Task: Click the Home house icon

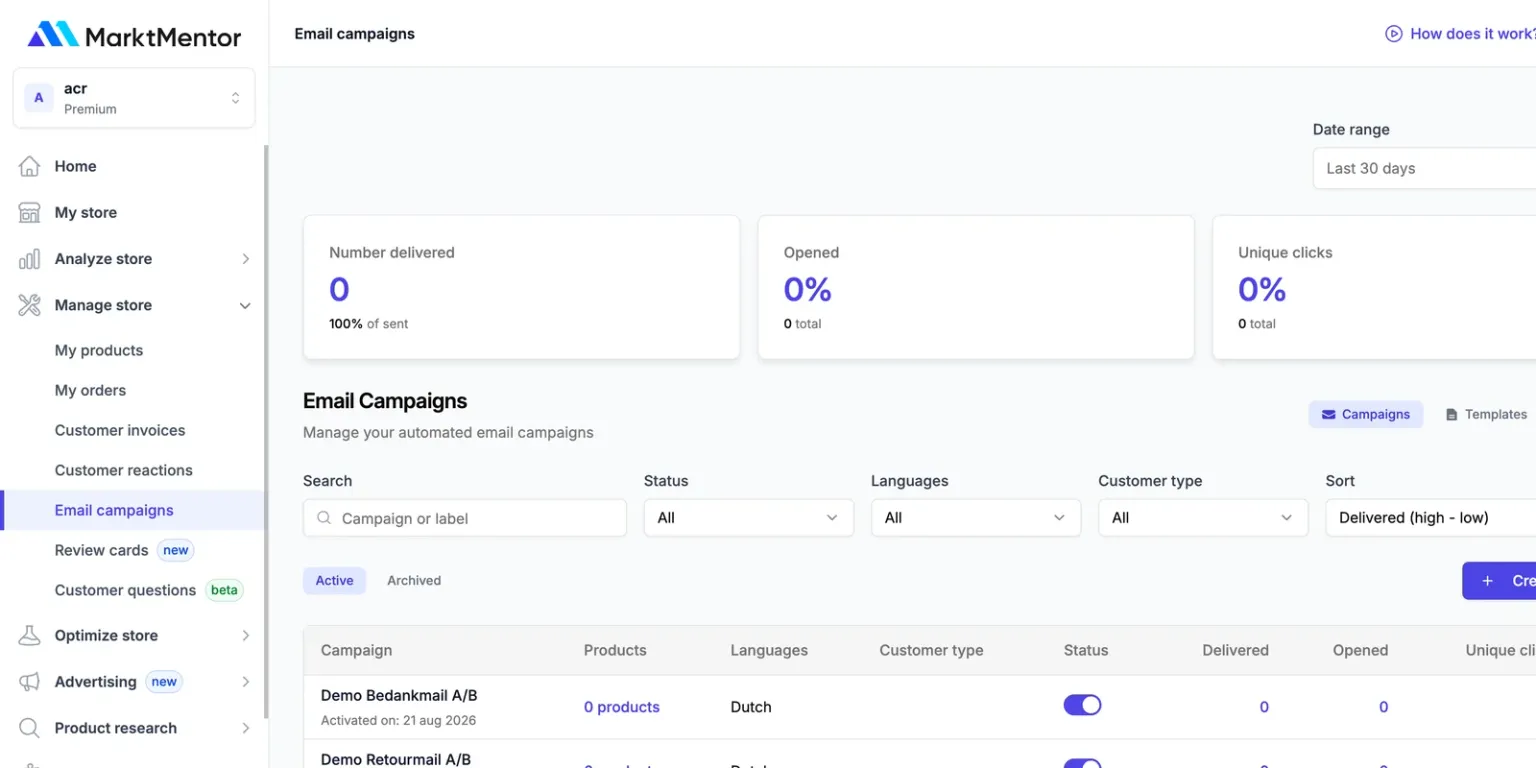Action: [30, 166]
